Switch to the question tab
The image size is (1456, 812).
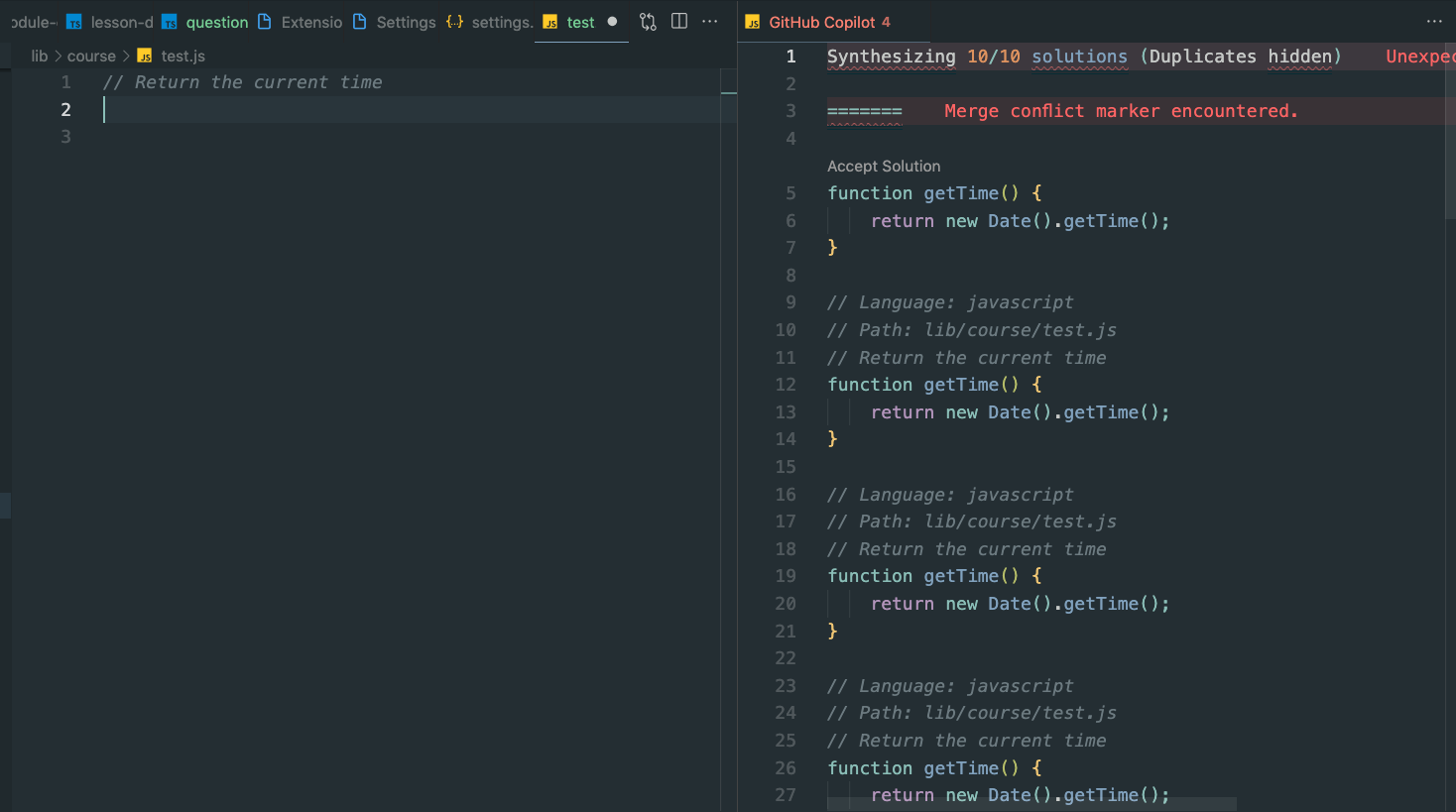pos(205,22)
